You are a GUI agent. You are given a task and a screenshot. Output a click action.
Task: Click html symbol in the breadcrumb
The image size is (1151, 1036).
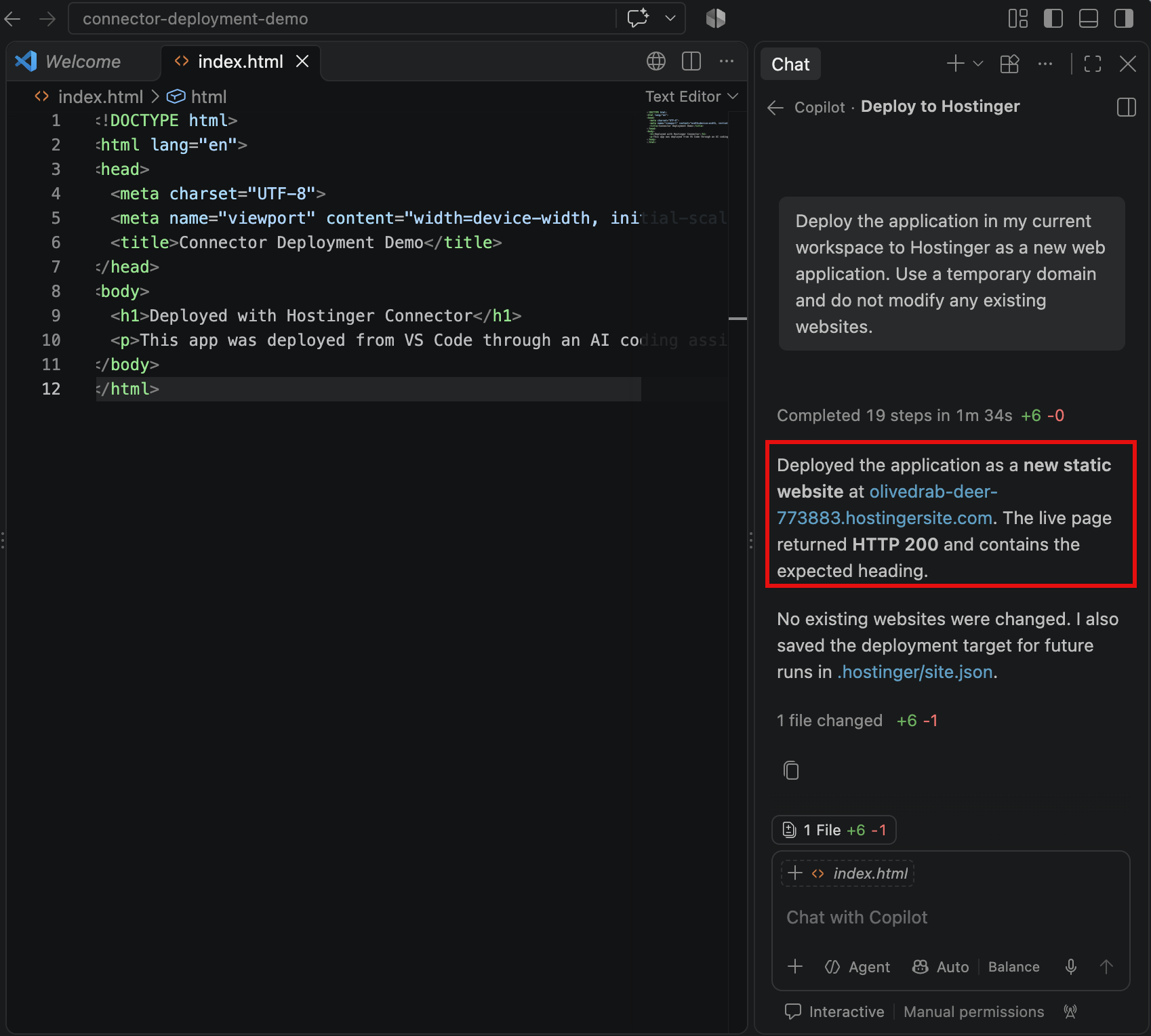point(197,97)
